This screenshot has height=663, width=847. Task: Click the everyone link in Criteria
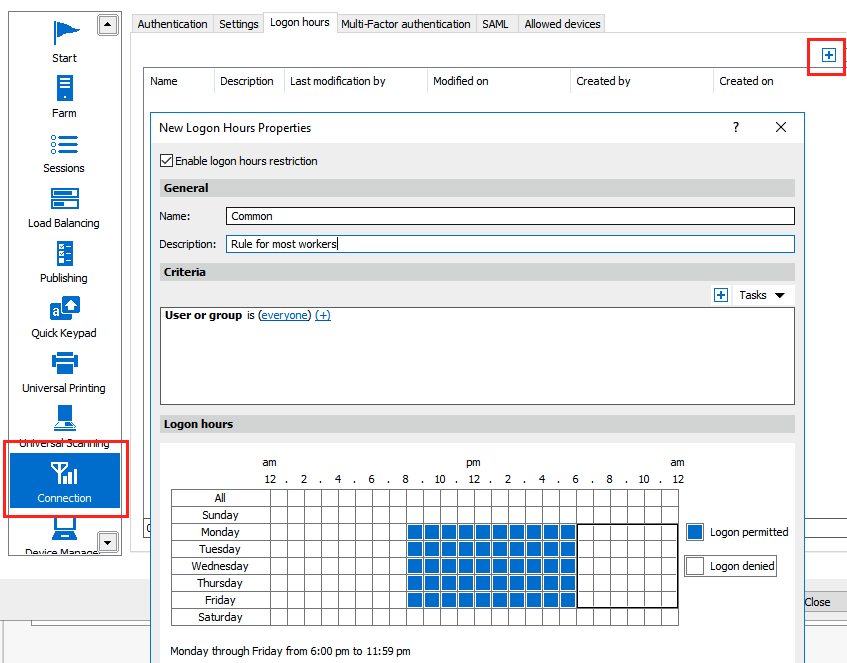[x=285, y=315]
